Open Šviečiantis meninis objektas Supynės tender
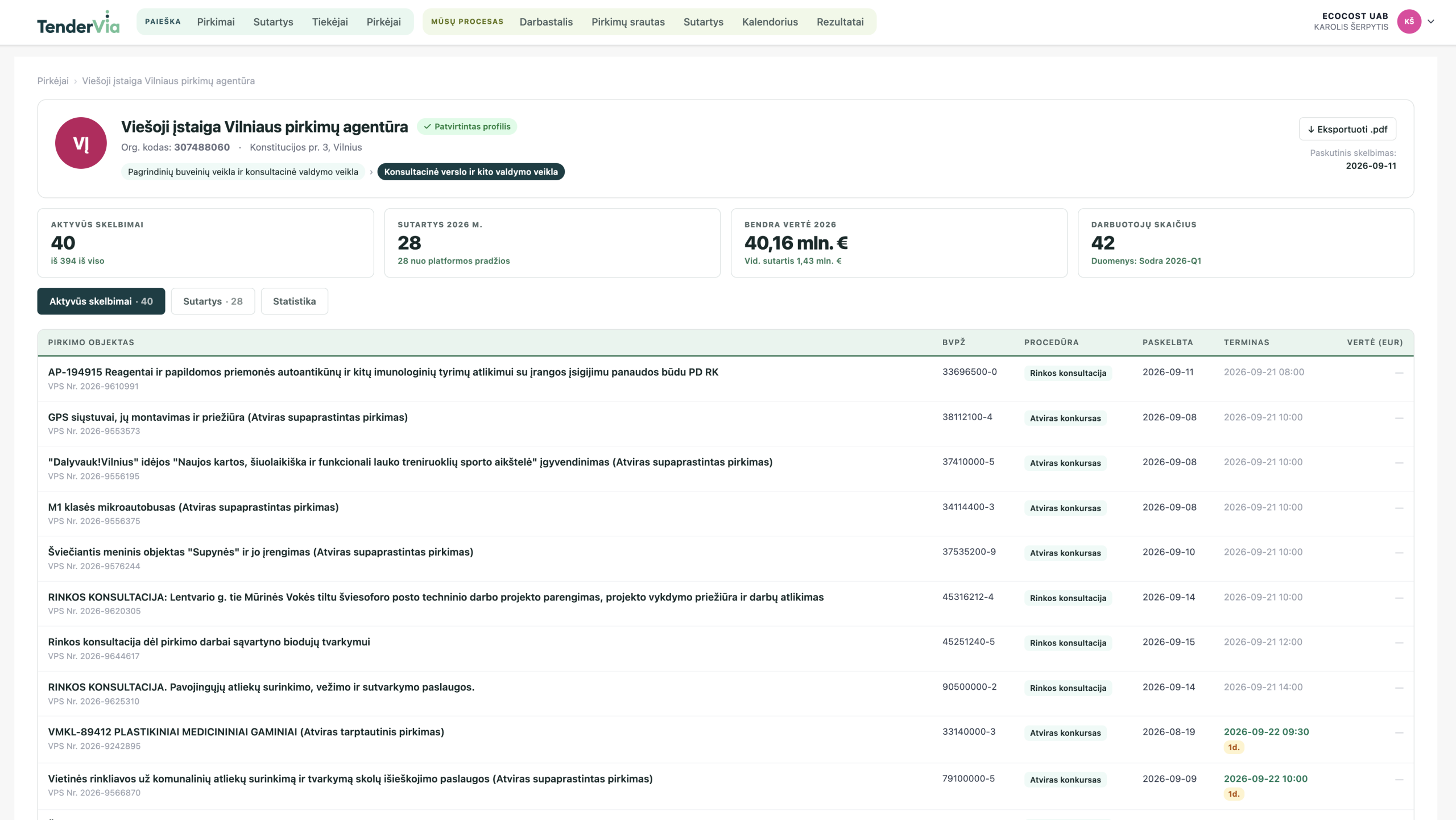The width and height of the screenshot is (1456, 820). coord(726,558)
